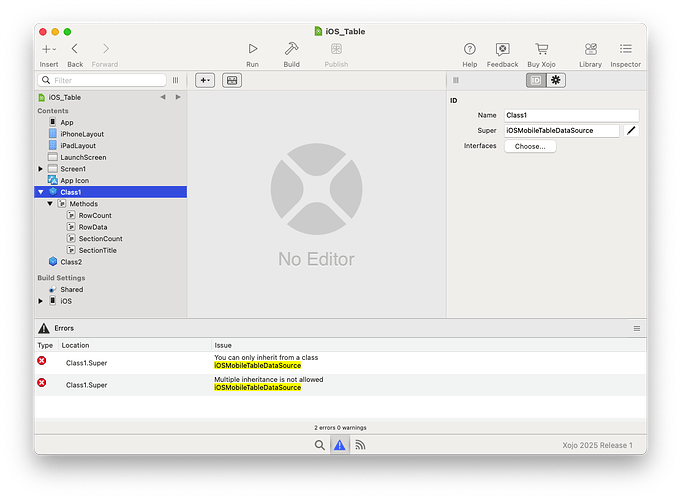Screen dimensions: 680x500
Task: Select the Methods group
Action: pos(83,204)
